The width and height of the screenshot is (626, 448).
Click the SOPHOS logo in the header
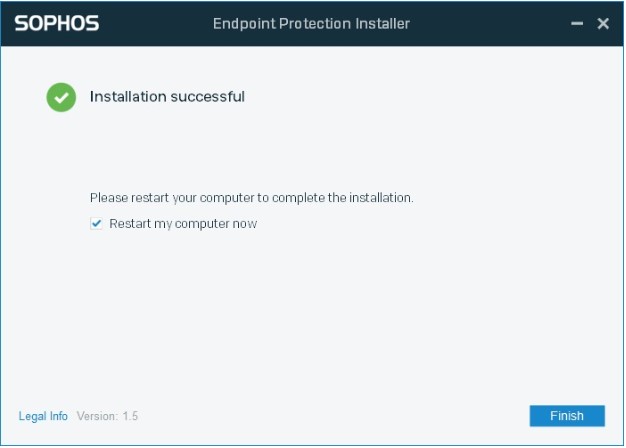[x=57, y=23]
